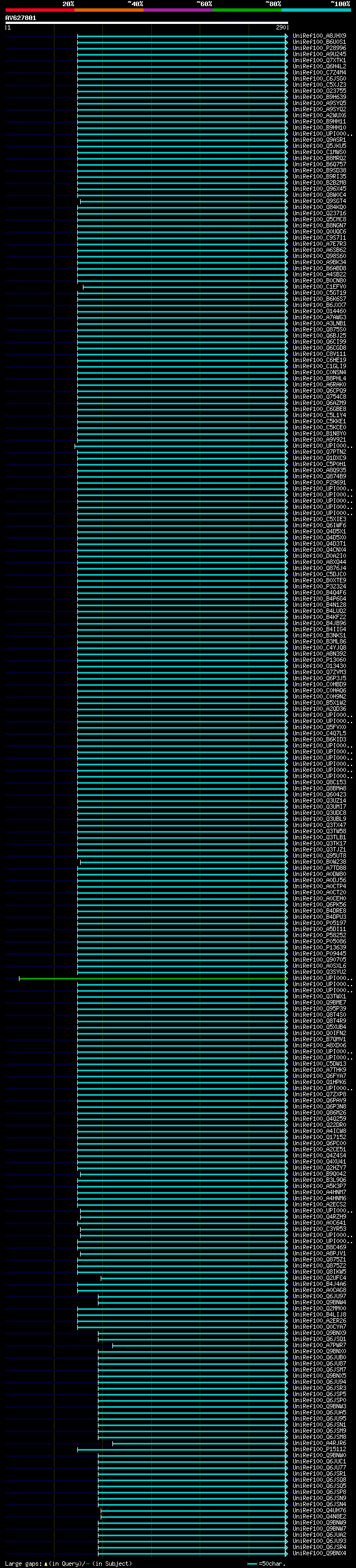This screenshot has height=1568, width=356.
Task: Select hit label UniRef100_B0W238
Action: pyautogui.click(x=319, y=862)
